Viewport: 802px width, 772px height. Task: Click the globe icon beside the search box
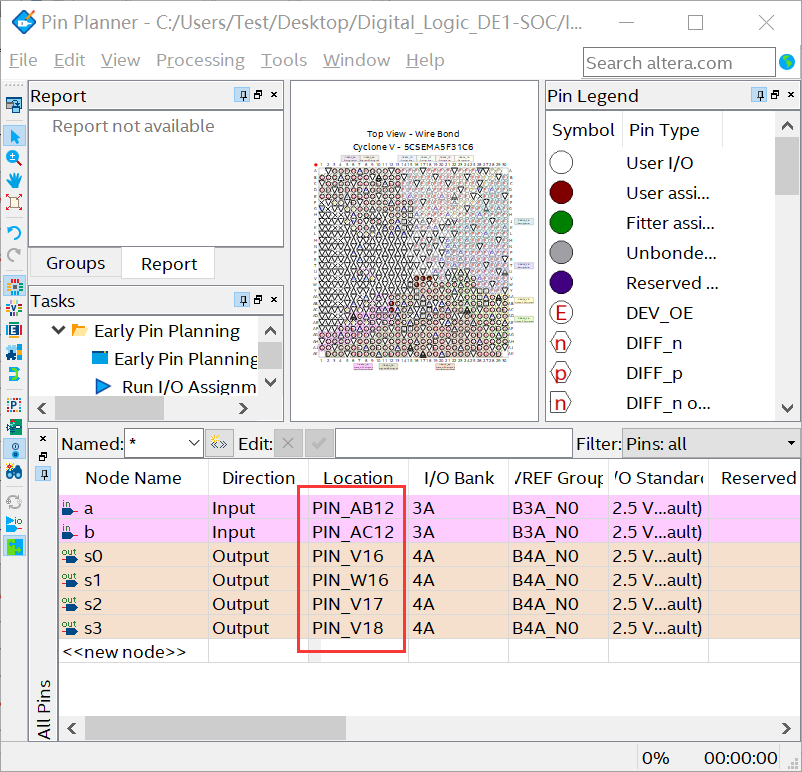787,62
